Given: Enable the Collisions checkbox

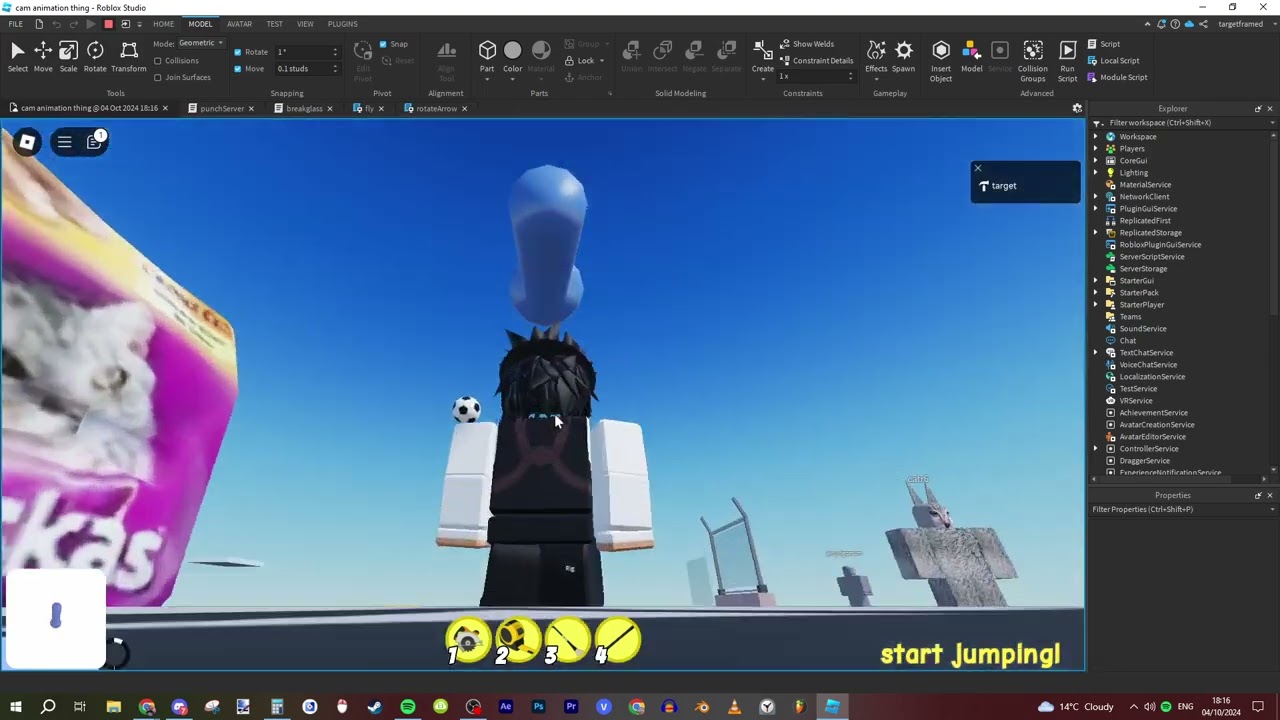Looking at the screenshot, I should (158, 61).
